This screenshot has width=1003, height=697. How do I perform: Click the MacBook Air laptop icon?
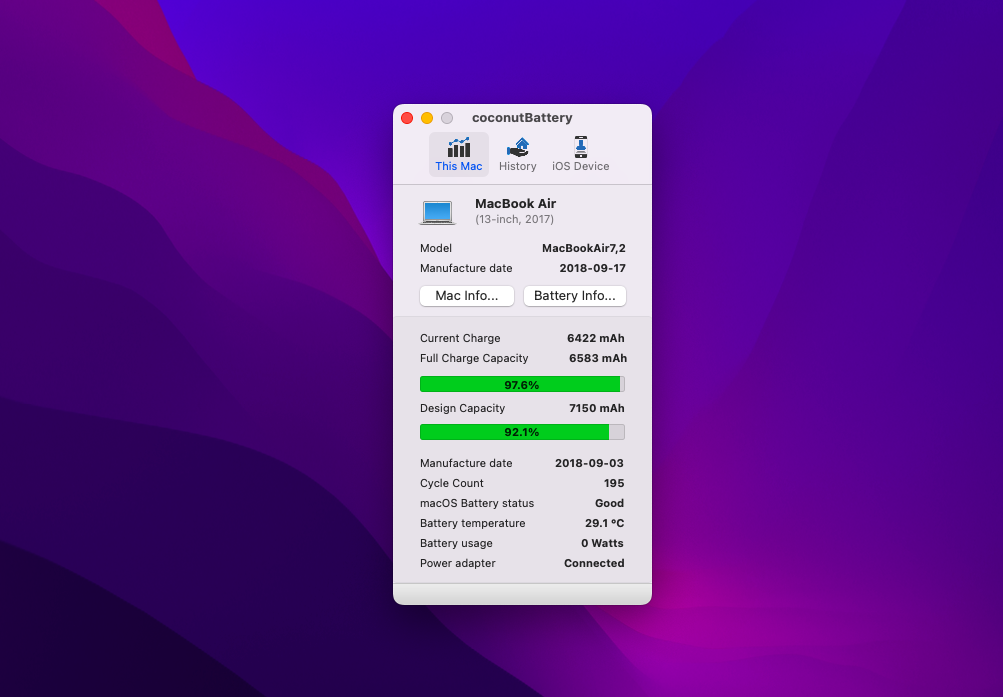point(437,212)
